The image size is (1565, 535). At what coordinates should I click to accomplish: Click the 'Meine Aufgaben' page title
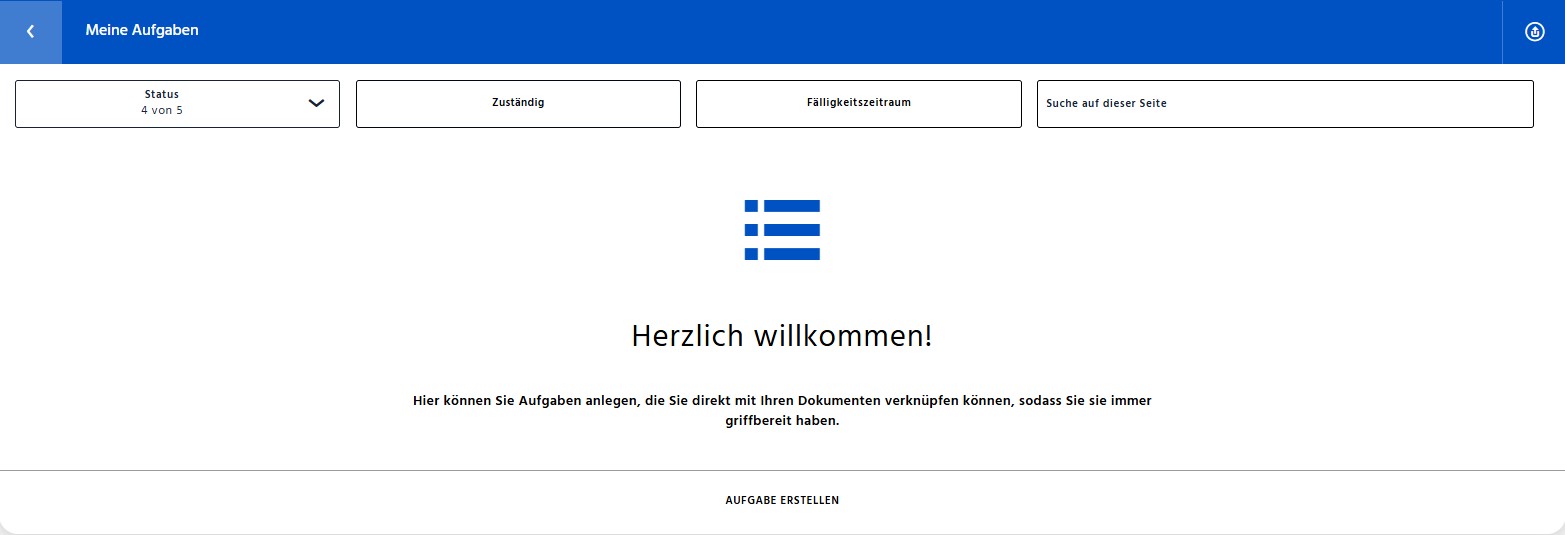(142, 31)
